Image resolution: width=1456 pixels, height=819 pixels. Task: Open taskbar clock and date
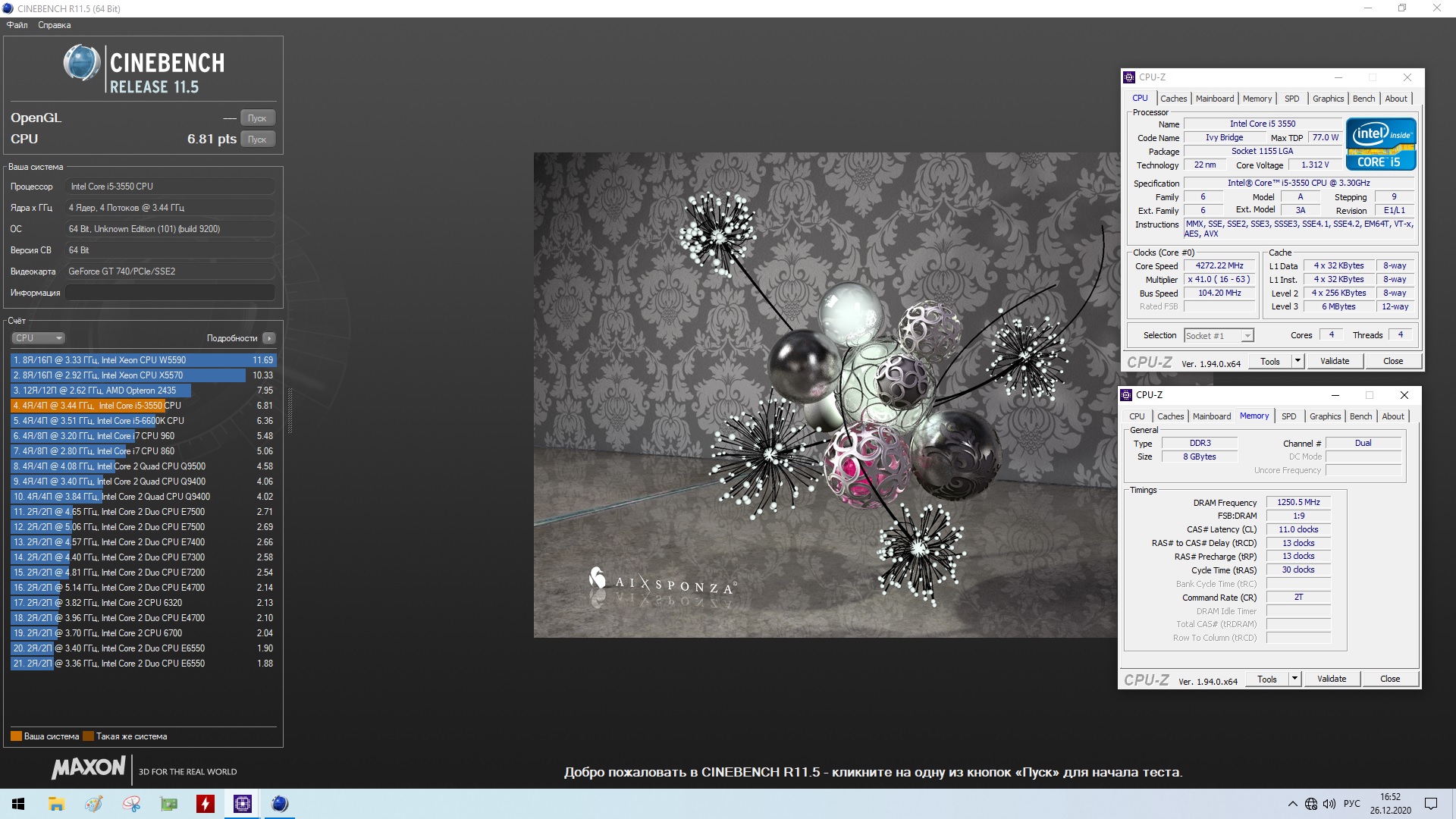(x=1390, y=804)
